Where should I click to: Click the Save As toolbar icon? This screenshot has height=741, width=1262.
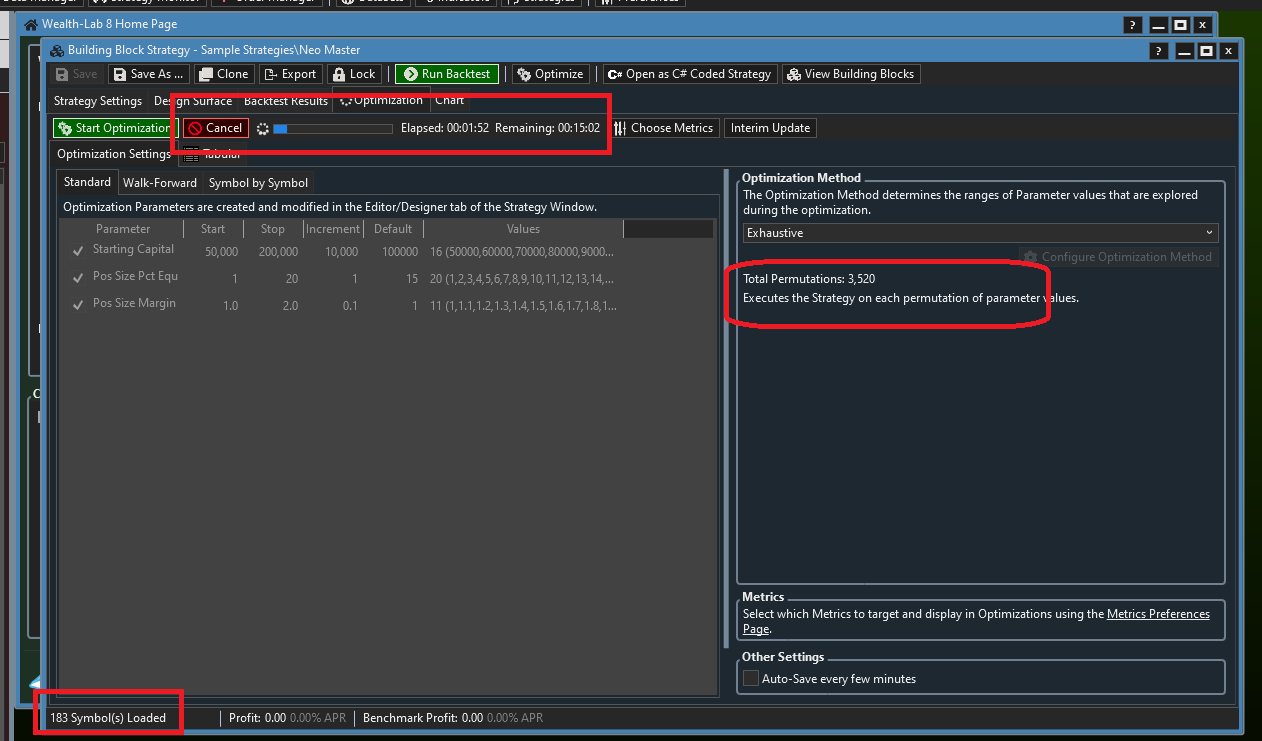(149, 74)
